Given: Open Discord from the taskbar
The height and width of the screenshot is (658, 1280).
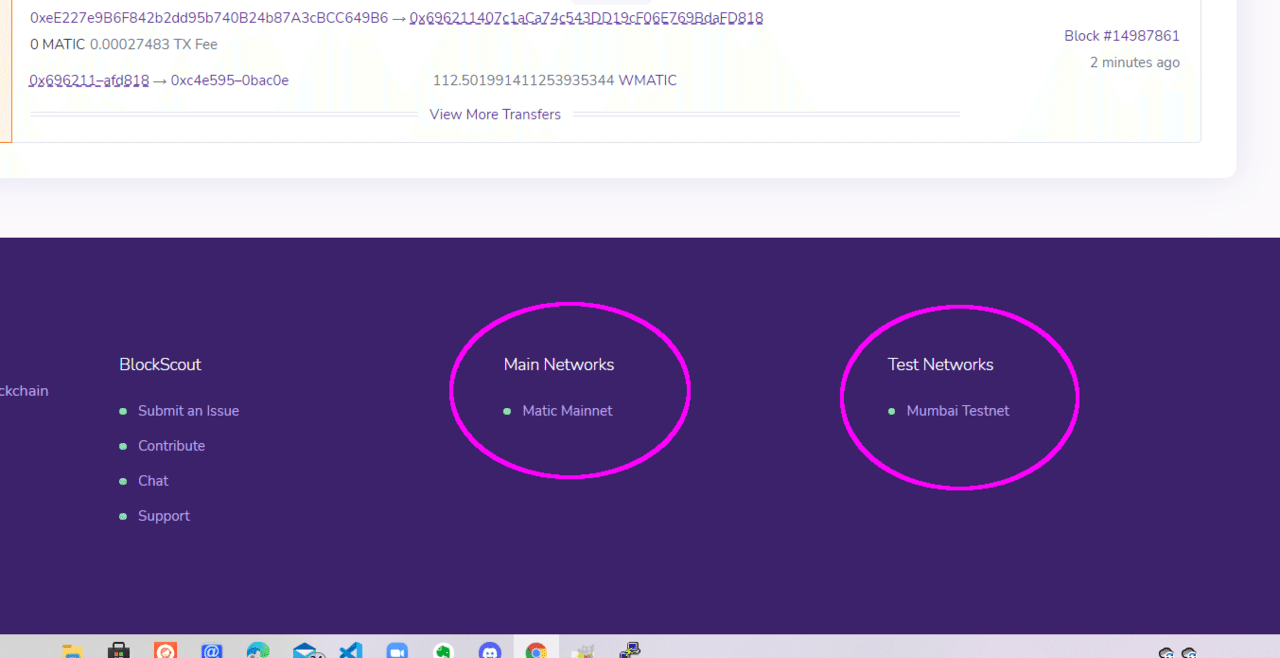Looking at the screenshot, I should (490, 651).
